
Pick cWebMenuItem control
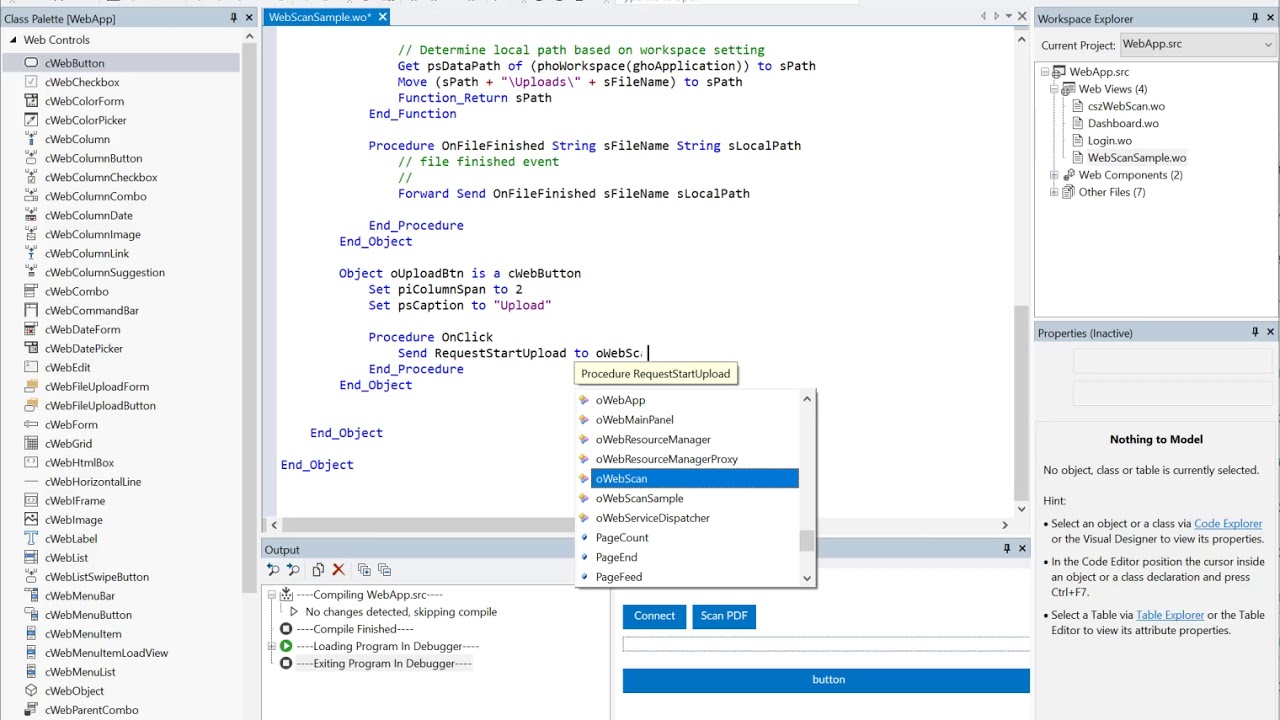click(x=83, y=633)
